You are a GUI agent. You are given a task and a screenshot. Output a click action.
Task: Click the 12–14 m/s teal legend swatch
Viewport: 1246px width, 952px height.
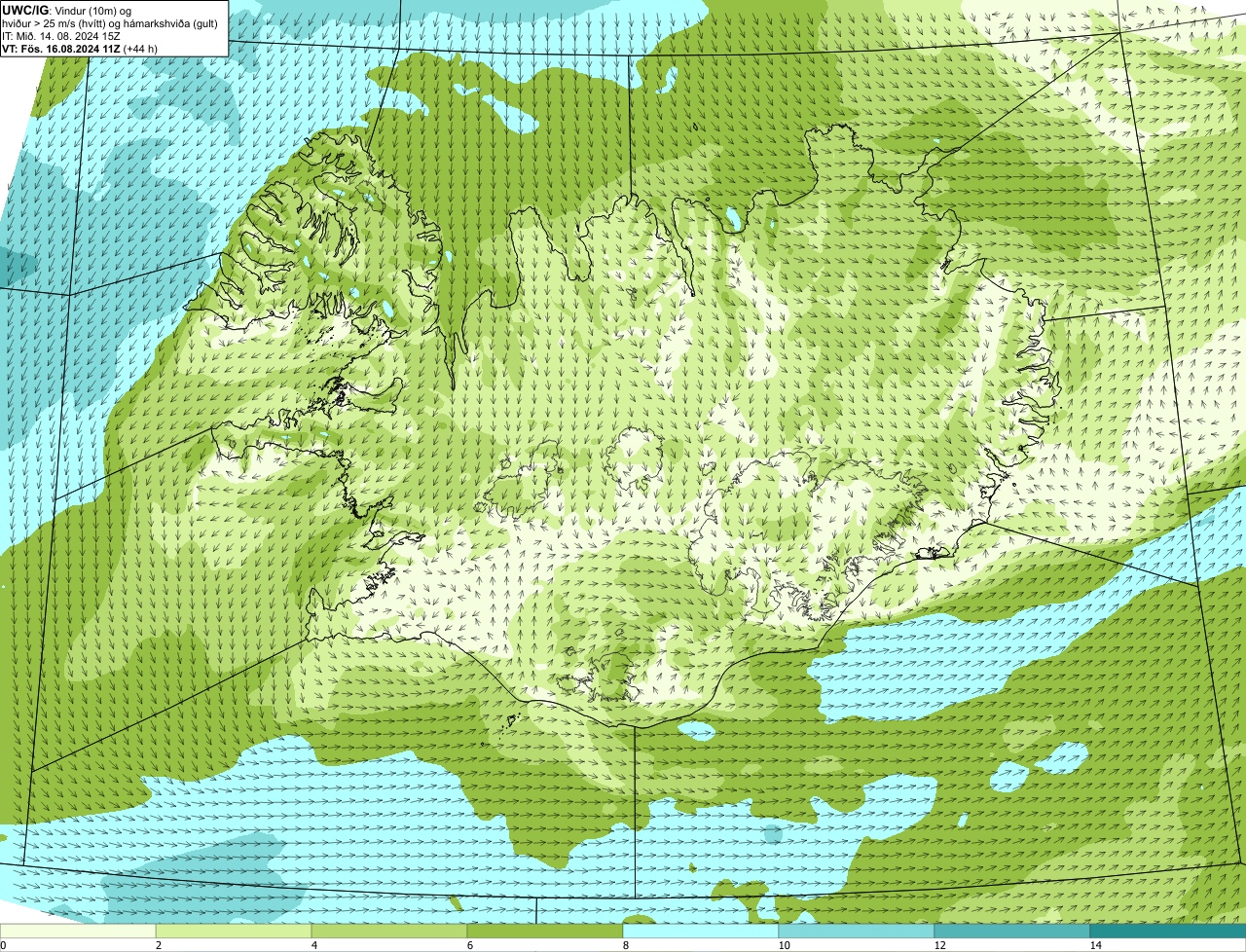click(1012, 931)
